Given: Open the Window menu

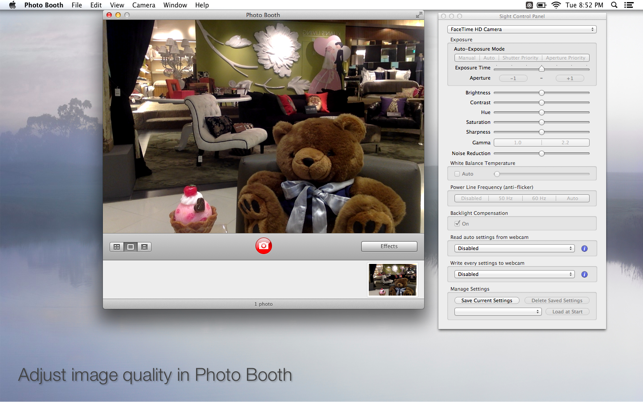Looking at the screenshot, I should point(175,5).
